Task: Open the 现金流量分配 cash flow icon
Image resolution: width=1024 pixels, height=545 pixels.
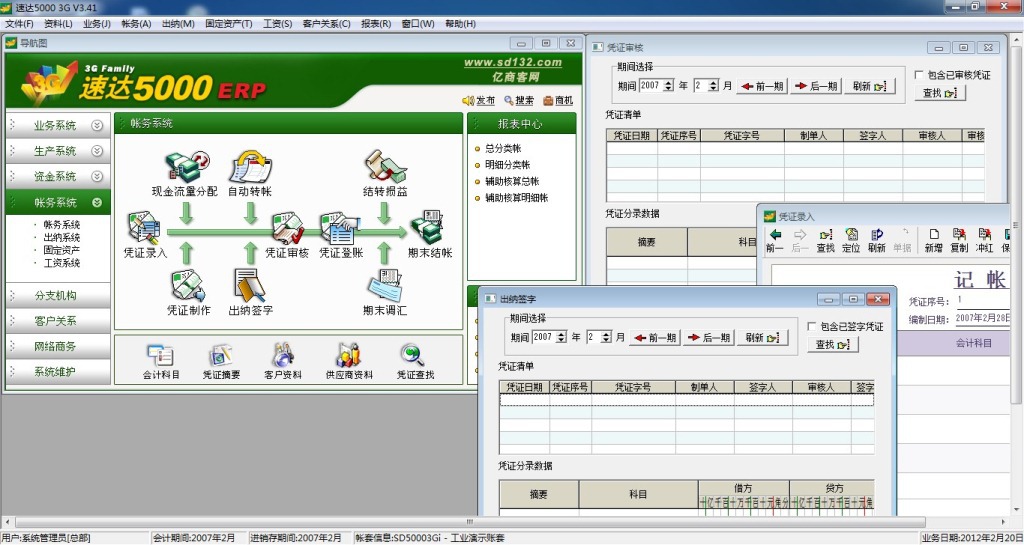Action: [x=187, y=167]
